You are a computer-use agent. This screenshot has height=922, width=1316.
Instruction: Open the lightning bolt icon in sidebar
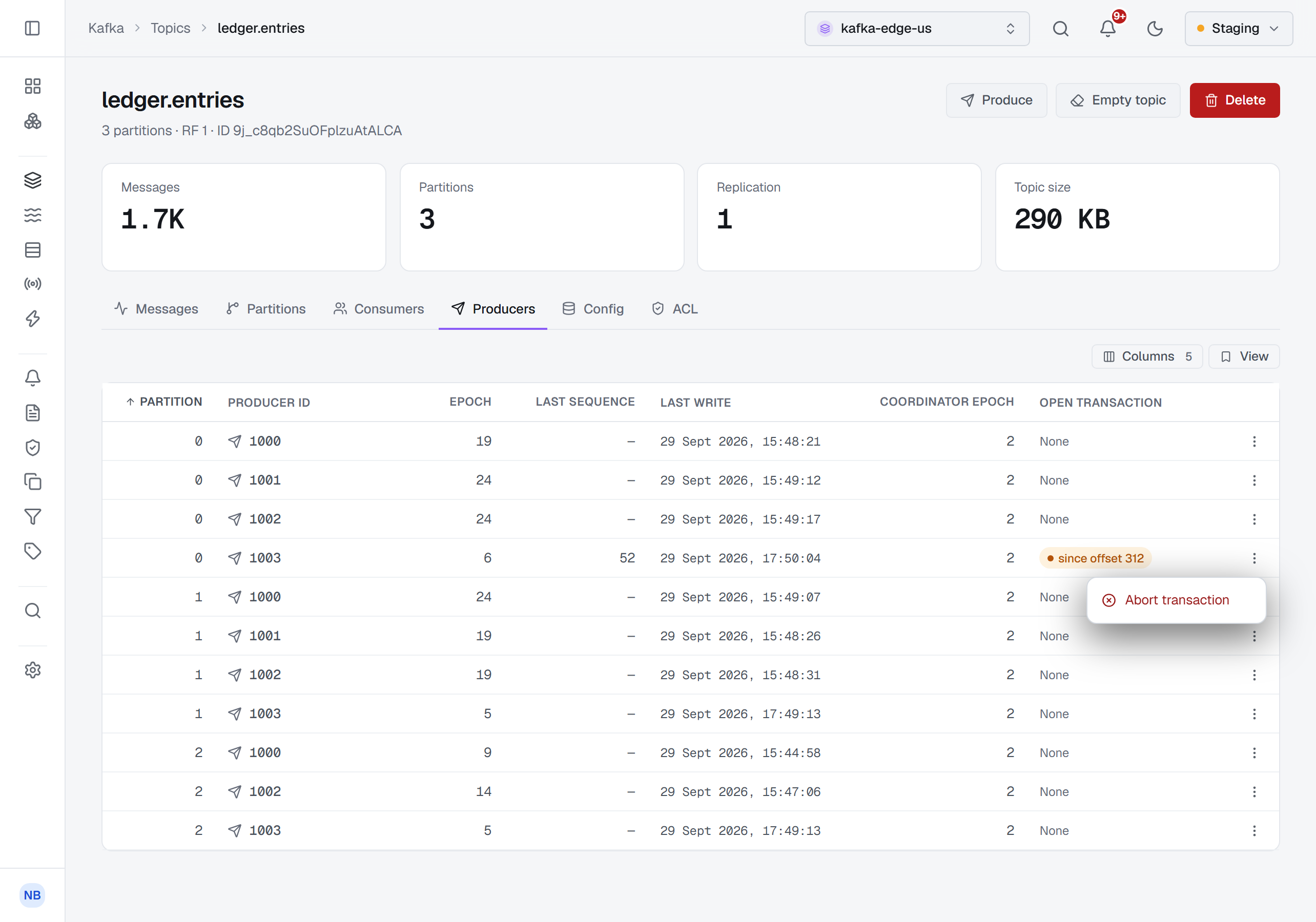point(33,319)
